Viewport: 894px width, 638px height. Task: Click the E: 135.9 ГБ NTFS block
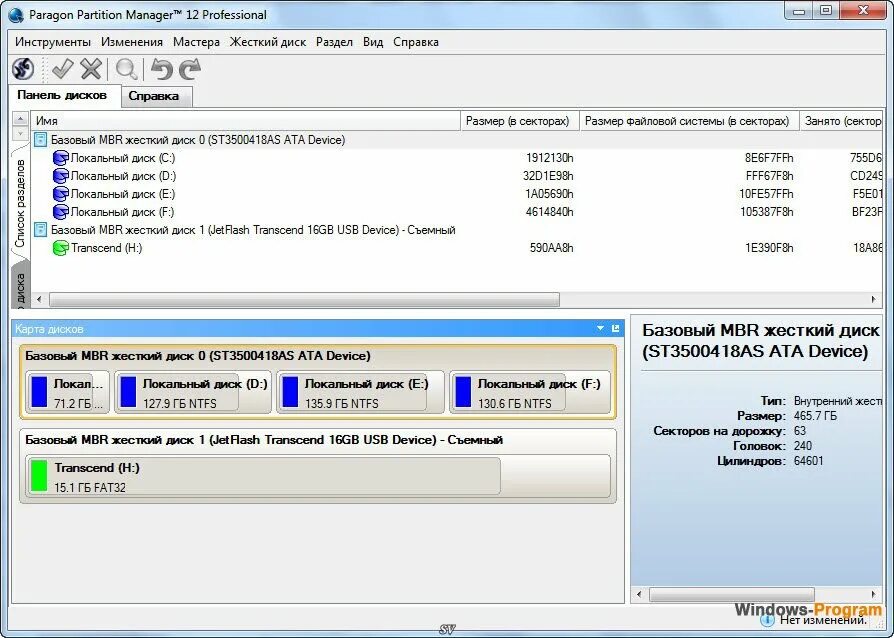click(360, 392)
